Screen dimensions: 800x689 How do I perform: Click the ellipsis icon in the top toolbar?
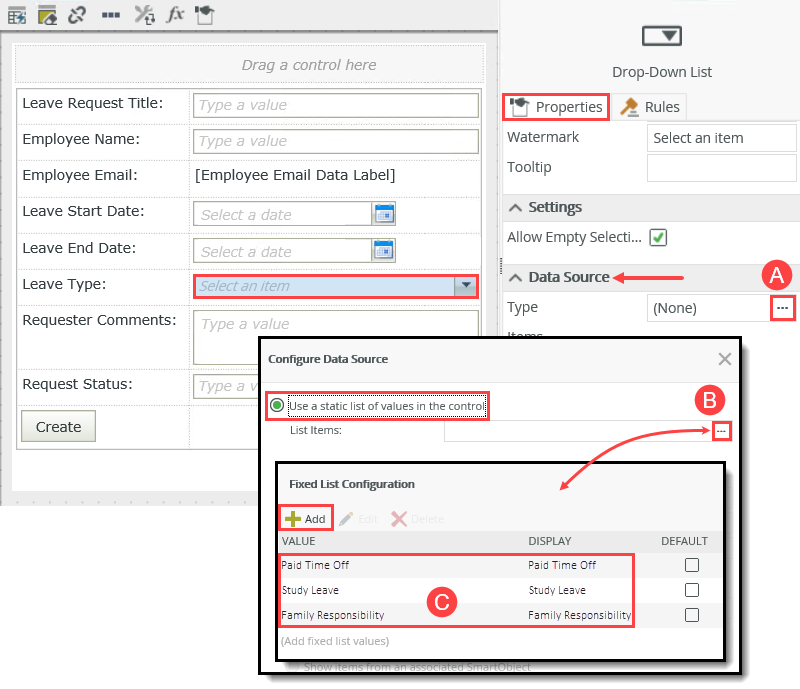pos(110,14)
